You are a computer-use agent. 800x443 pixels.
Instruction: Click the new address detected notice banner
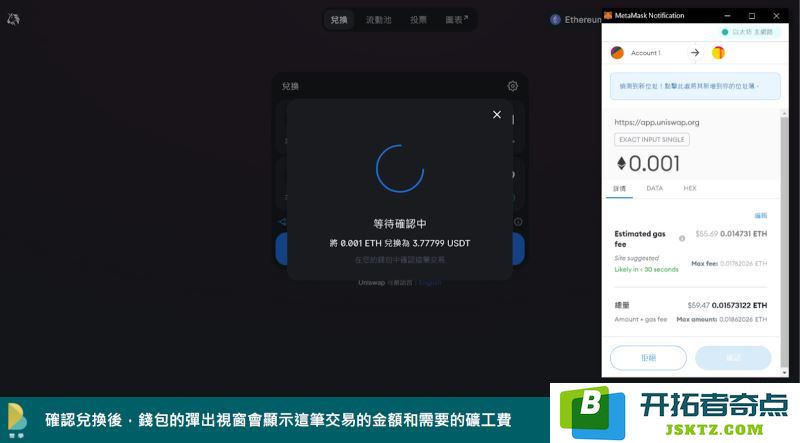695,86
